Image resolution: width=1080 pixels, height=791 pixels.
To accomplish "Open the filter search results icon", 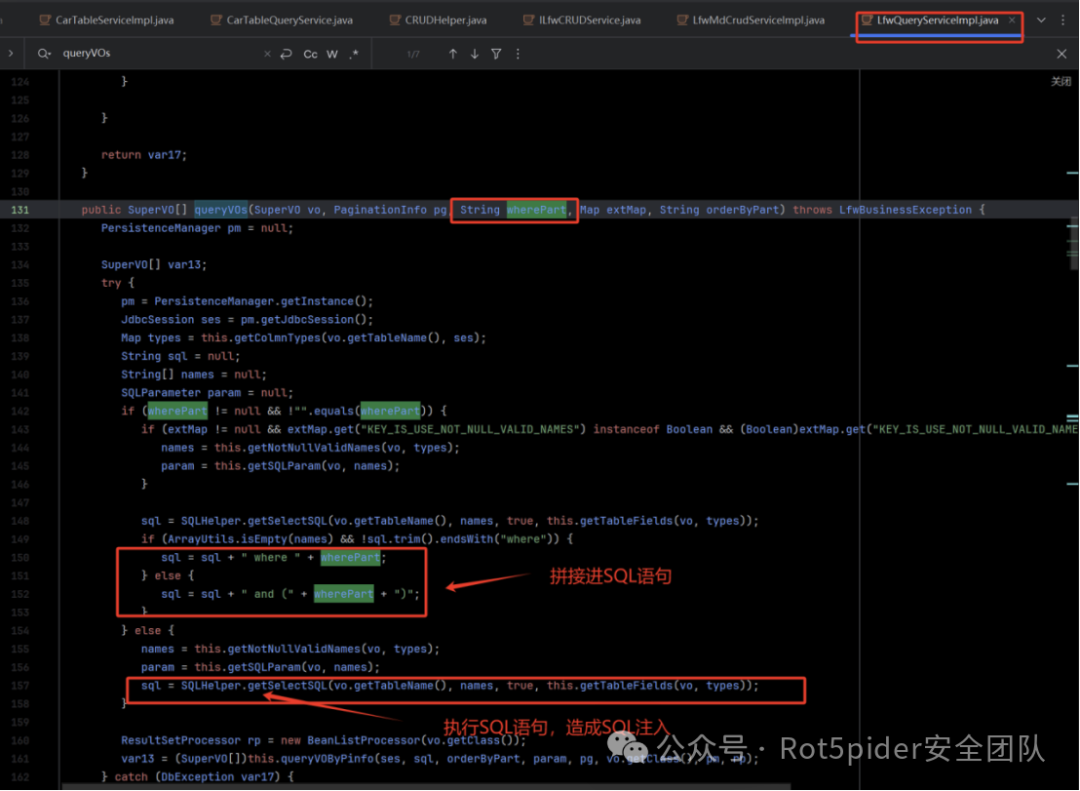I will tap(496, 54).
